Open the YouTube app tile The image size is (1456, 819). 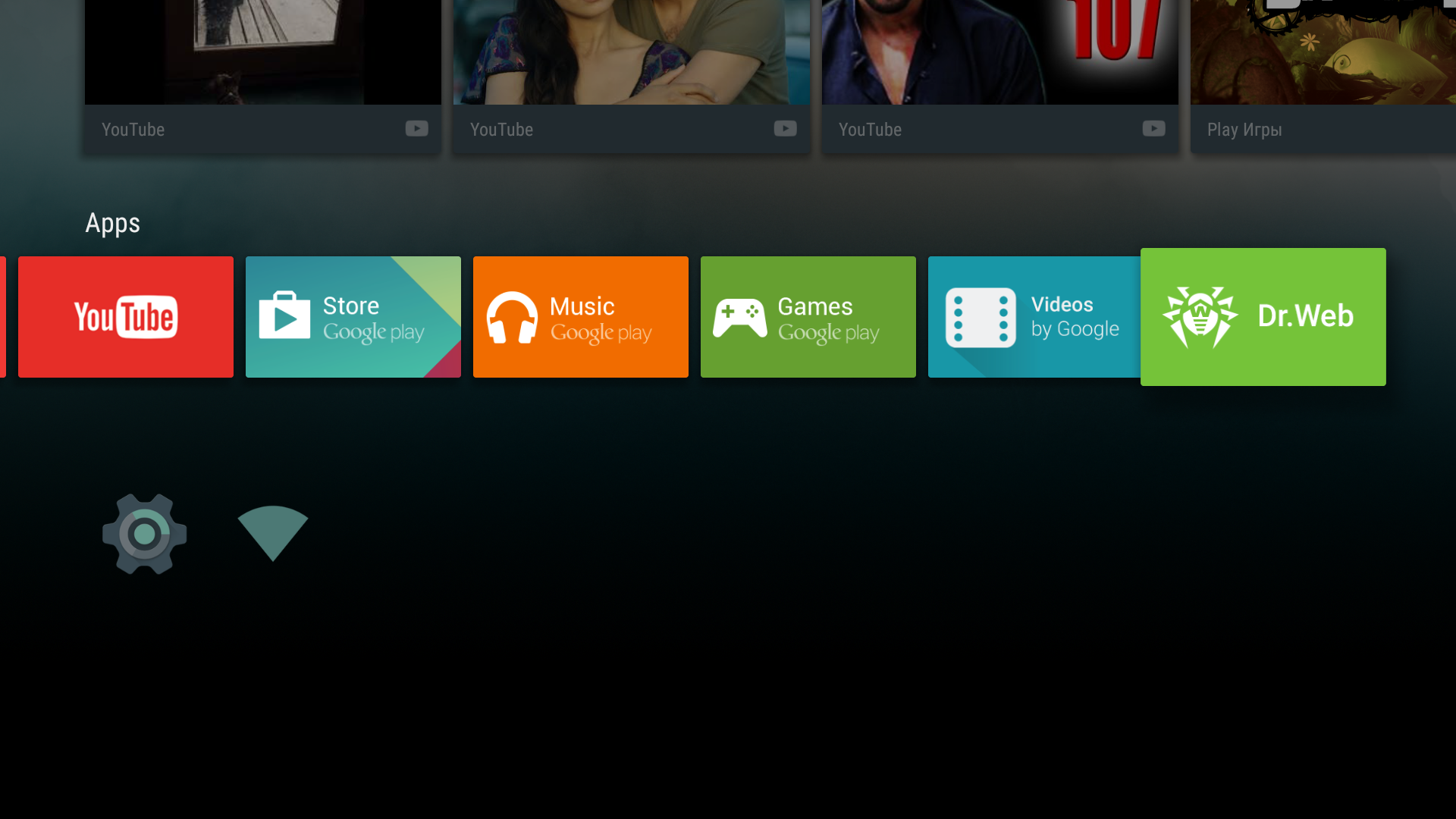pos(126,317)
